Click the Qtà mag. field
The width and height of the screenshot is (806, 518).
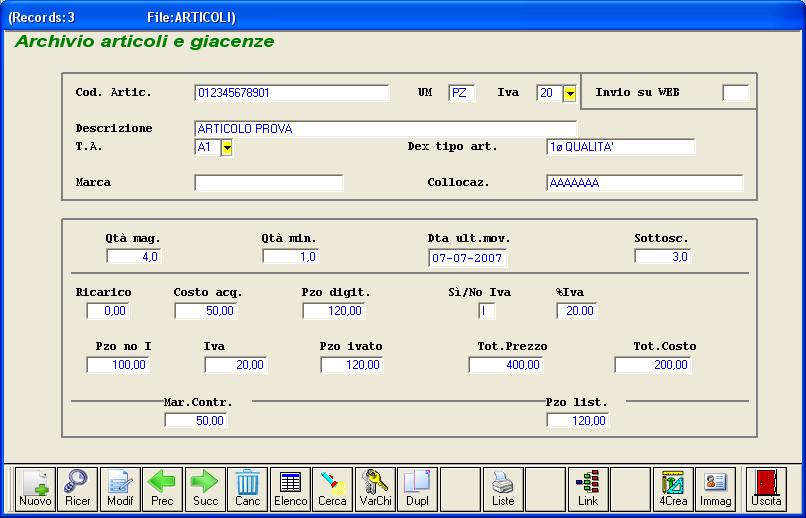pos(134,256)
